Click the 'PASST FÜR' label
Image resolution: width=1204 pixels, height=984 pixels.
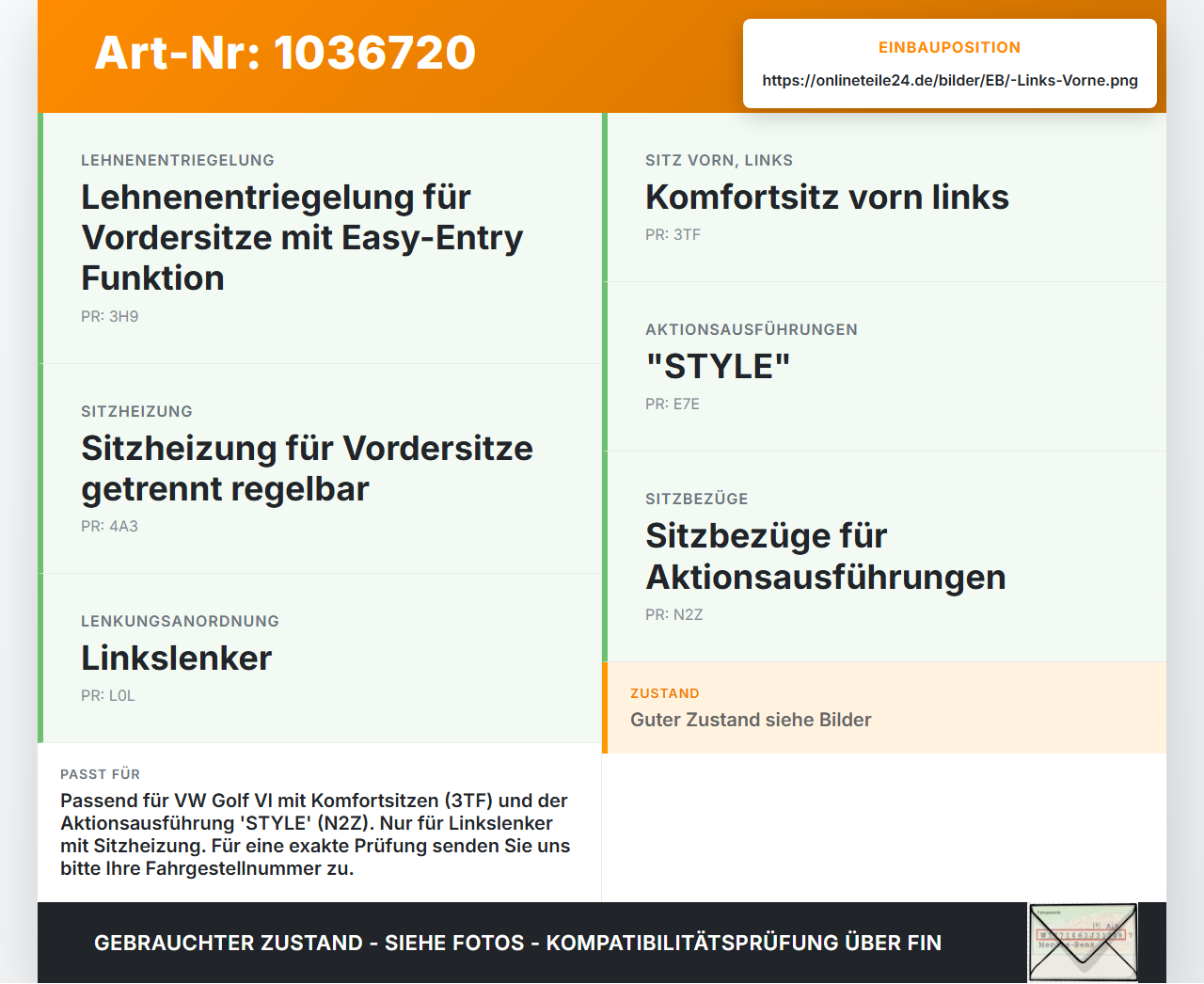pyautogui.click(x=101, y=774)
